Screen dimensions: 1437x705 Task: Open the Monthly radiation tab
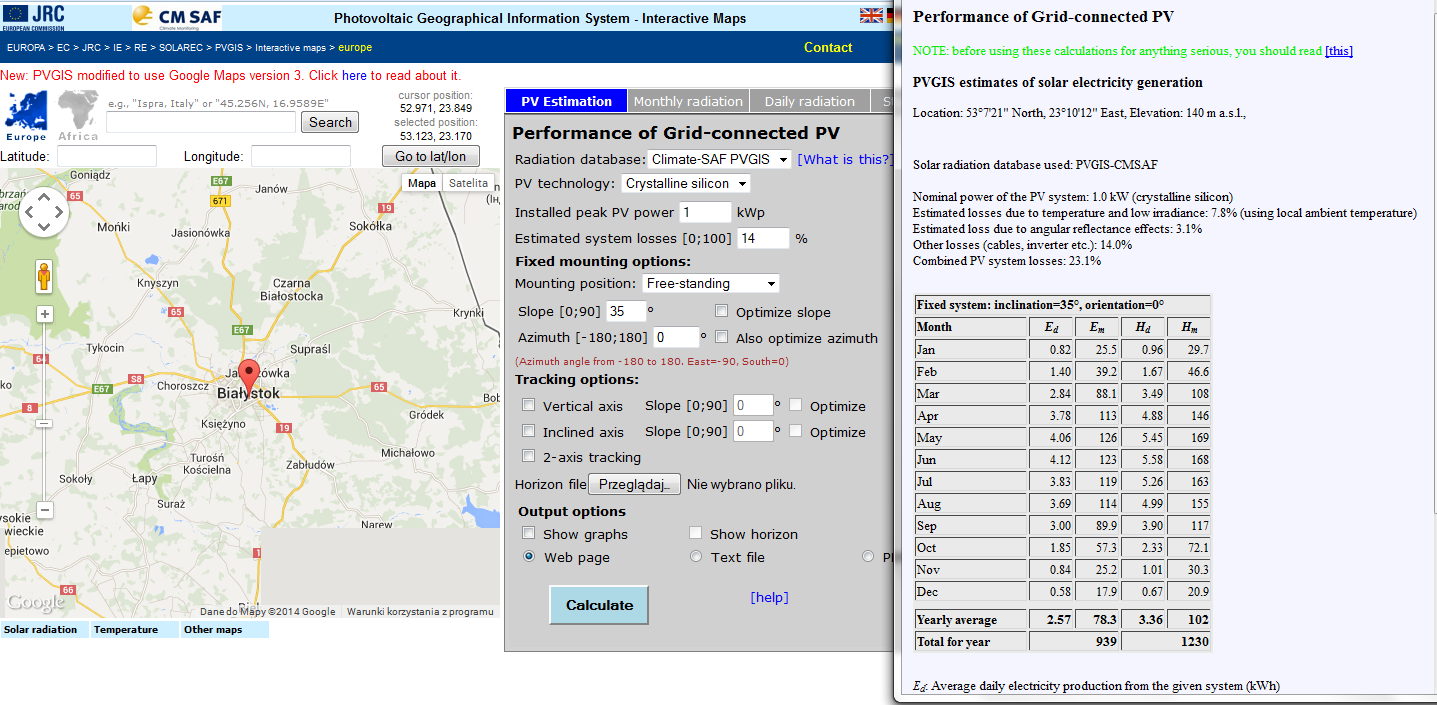pos(688,101)
